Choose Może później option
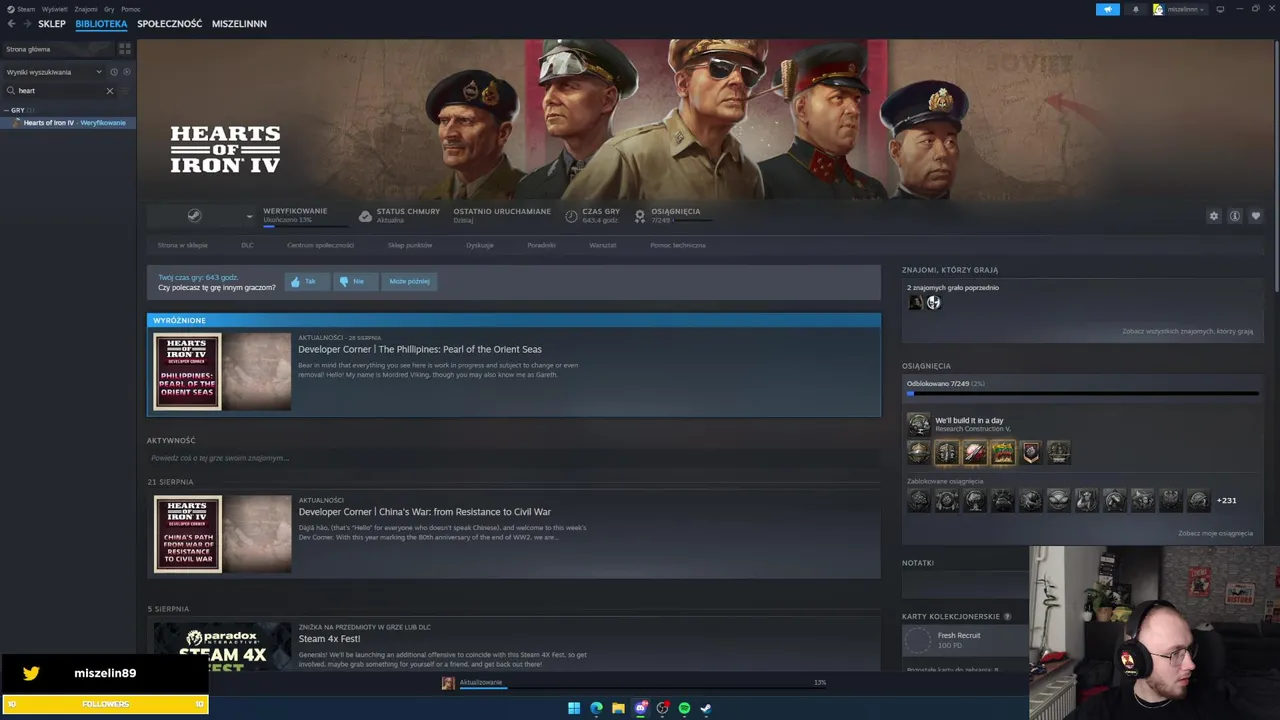Image resolution: width=1280 pixels, height=720 pixels. [409, 281]
